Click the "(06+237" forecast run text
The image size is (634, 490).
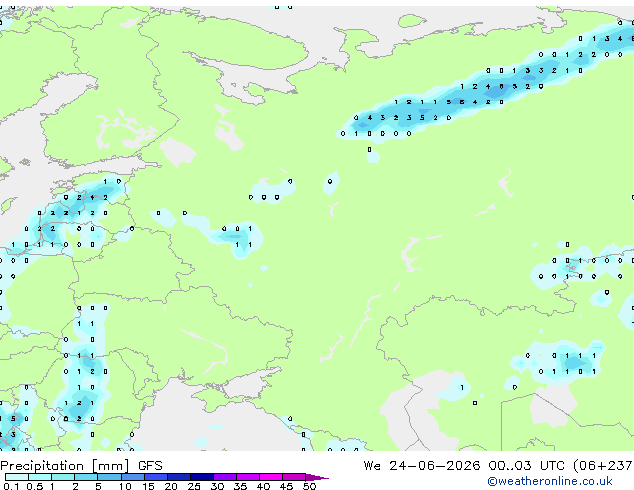(x=603, y=466)
